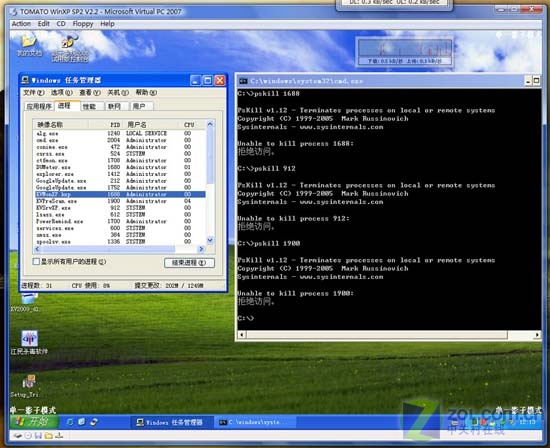550x448 pixels.
Task: Switch to the 联网 (Networking) tab
Action: (x=117, y=106)
